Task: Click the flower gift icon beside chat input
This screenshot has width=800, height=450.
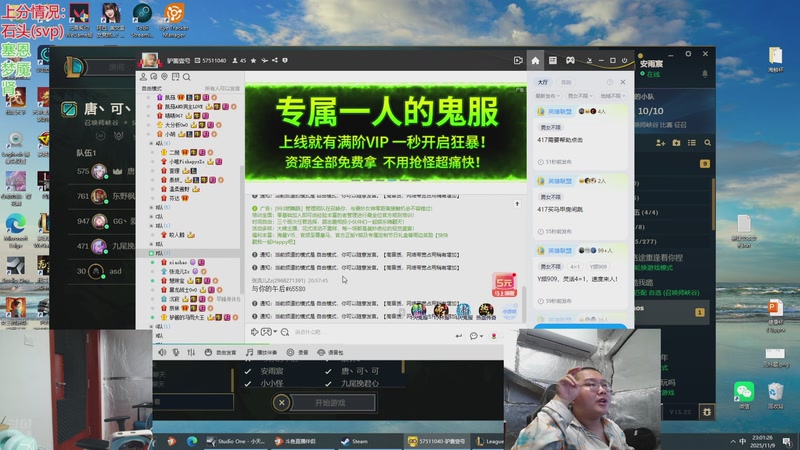Action: pos(493,336)
